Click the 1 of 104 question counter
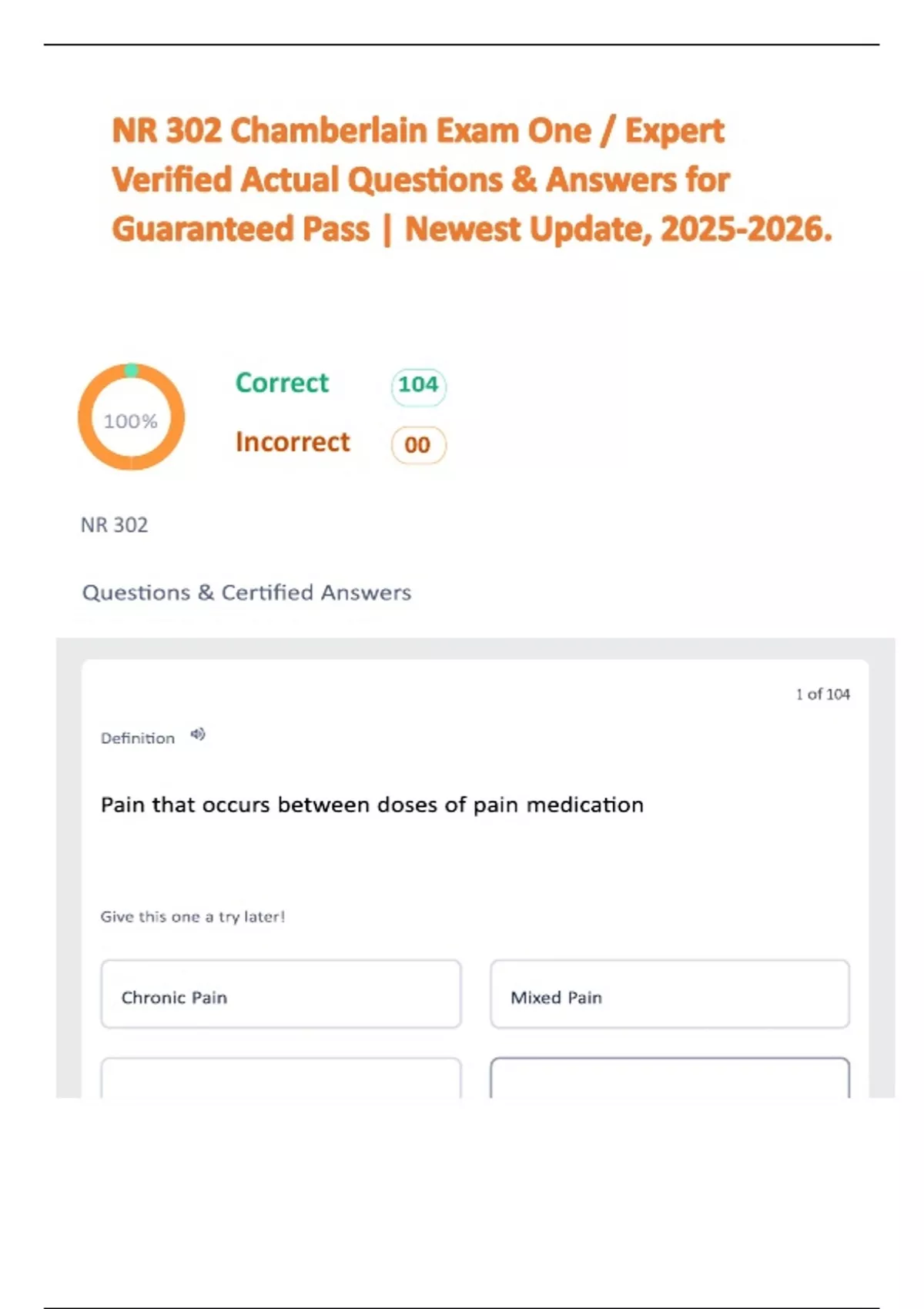The height and width of the screenshot is (1309, 924). tap(822, 695)
